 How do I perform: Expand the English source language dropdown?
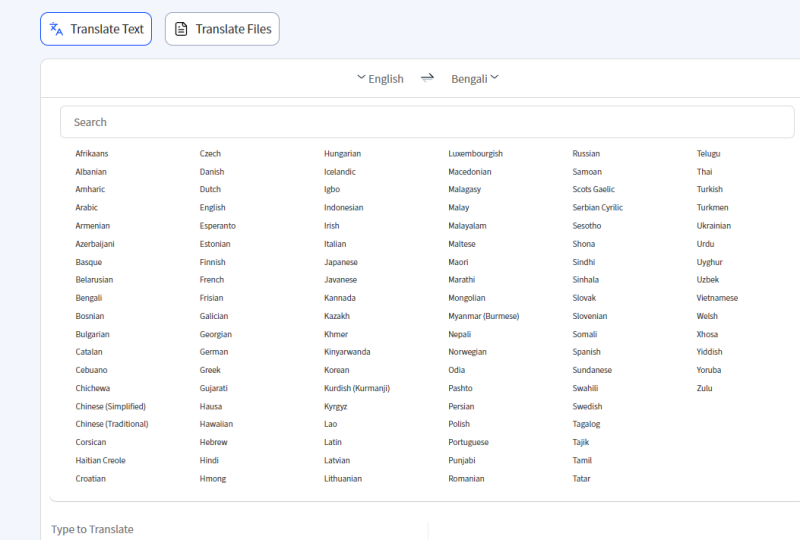click(380, 79)
